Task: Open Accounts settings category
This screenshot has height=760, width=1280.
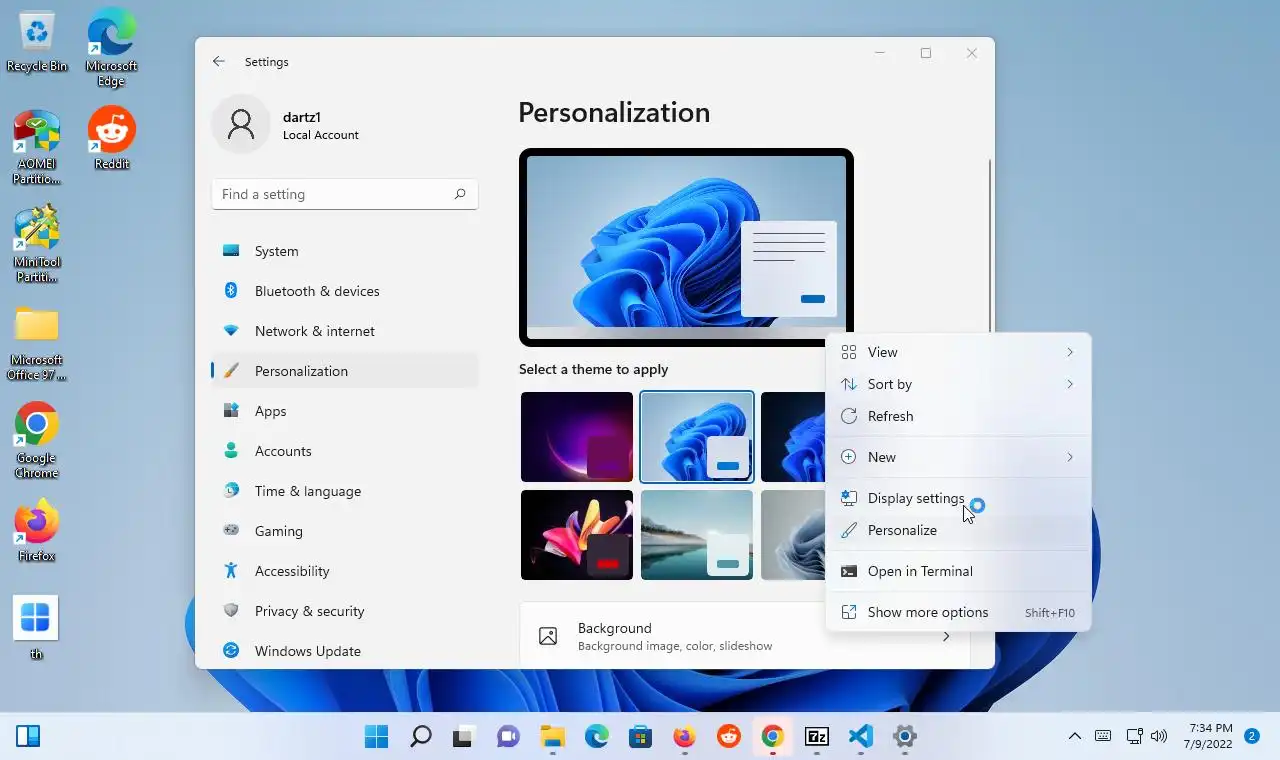Action: (345, 451)
